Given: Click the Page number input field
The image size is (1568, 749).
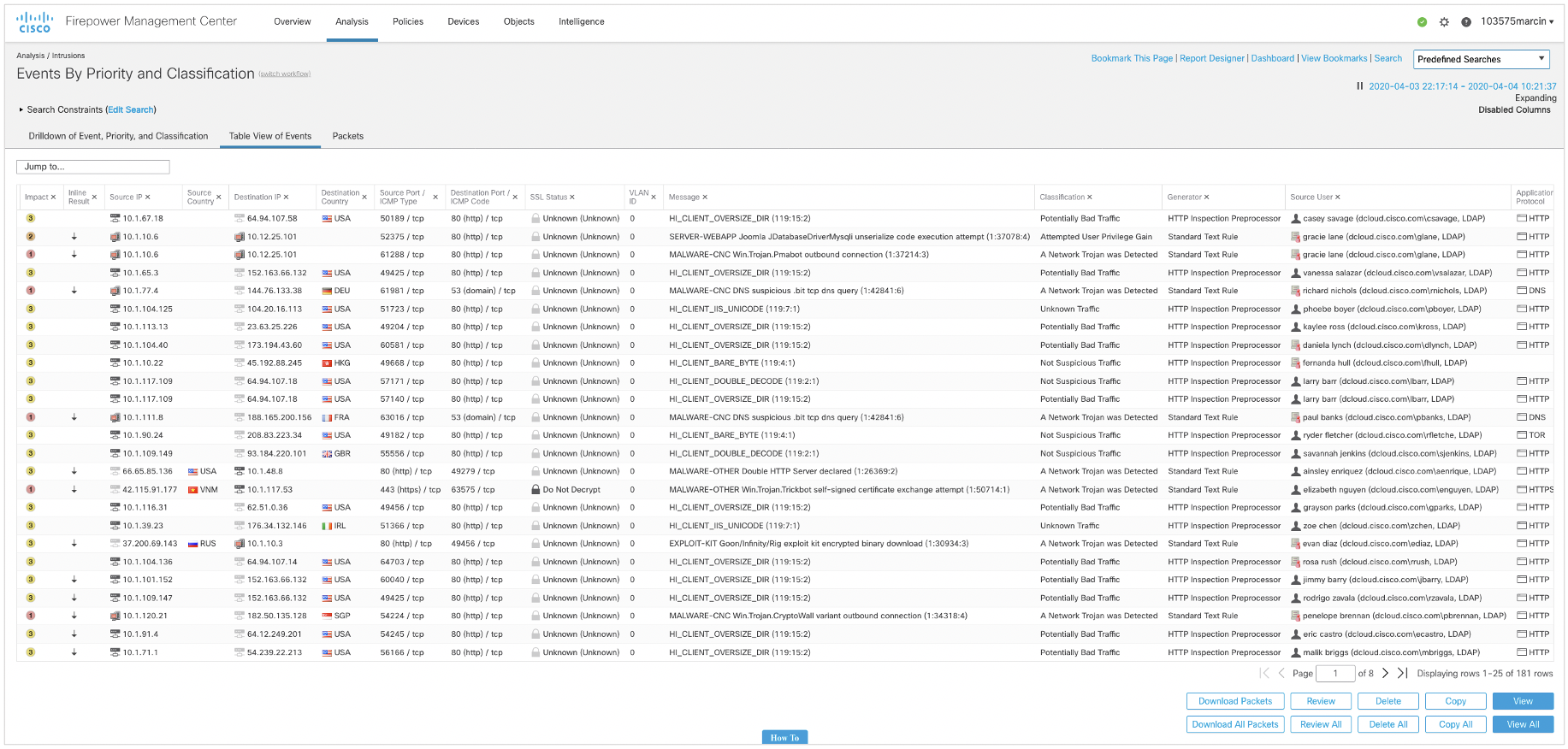Looking at the screenshot, I should (x=1335, y=674).
